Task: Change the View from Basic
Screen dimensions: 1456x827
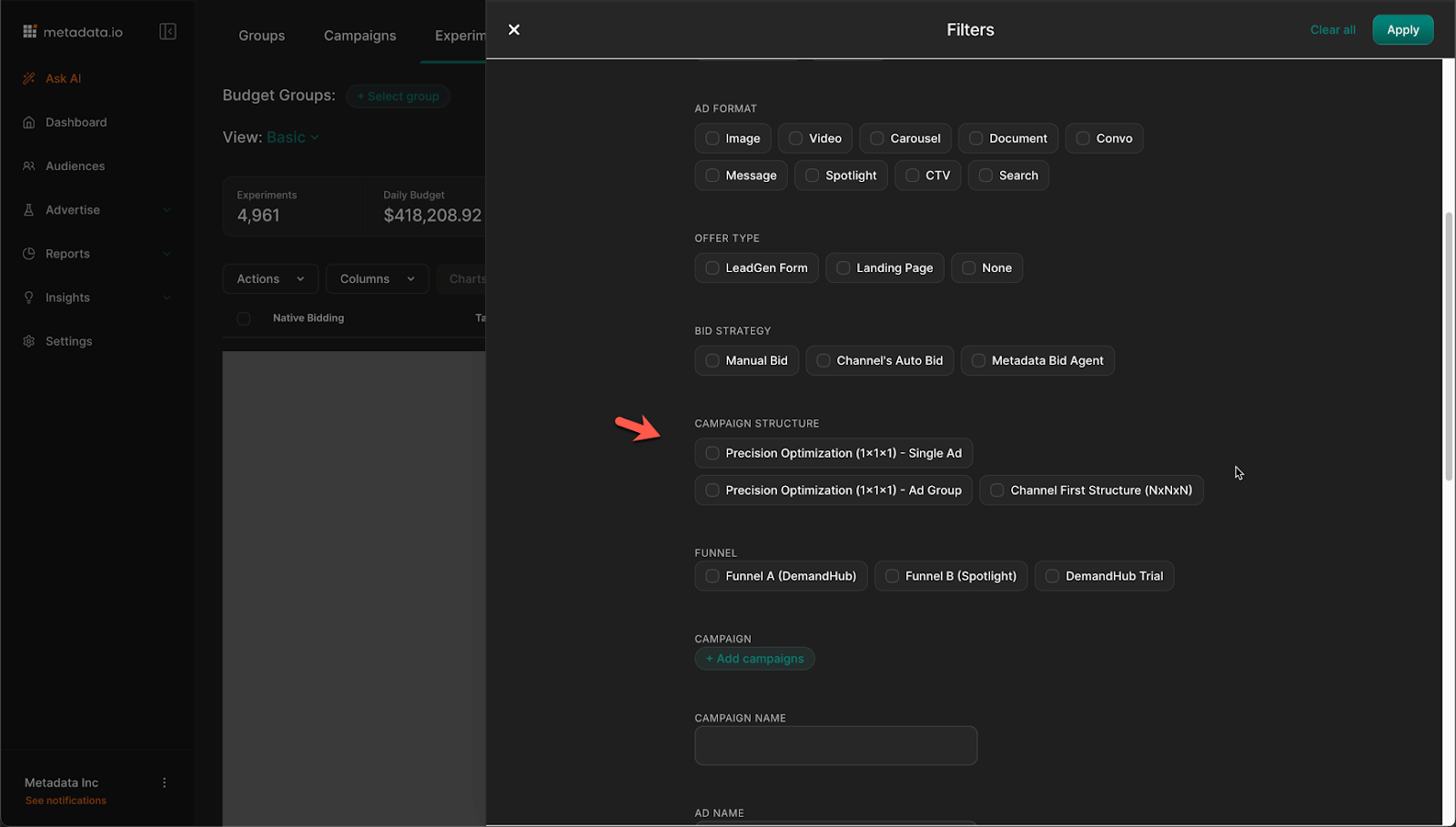Action: [x=291, y=136]
